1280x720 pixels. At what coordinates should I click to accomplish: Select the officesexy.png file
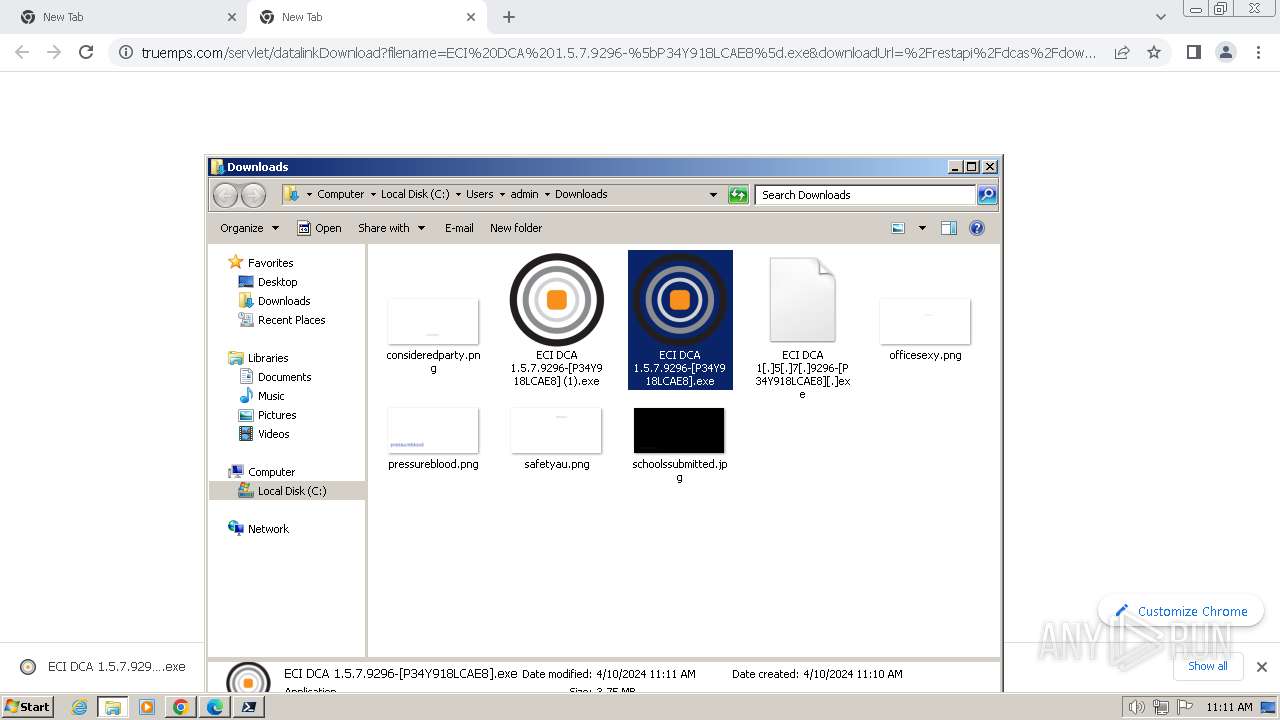pos(925,330)
